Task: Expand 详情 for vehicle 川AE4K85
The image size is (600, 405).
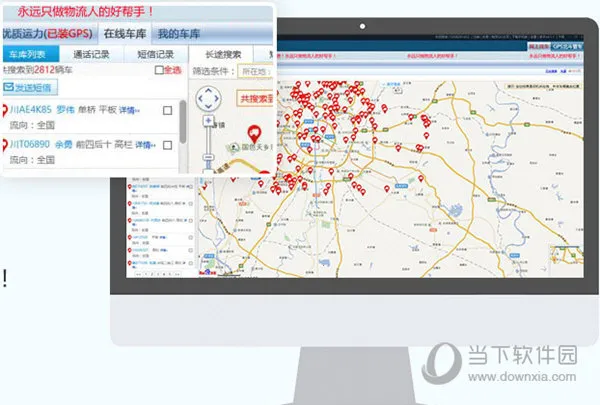Action: pos(128,108)
